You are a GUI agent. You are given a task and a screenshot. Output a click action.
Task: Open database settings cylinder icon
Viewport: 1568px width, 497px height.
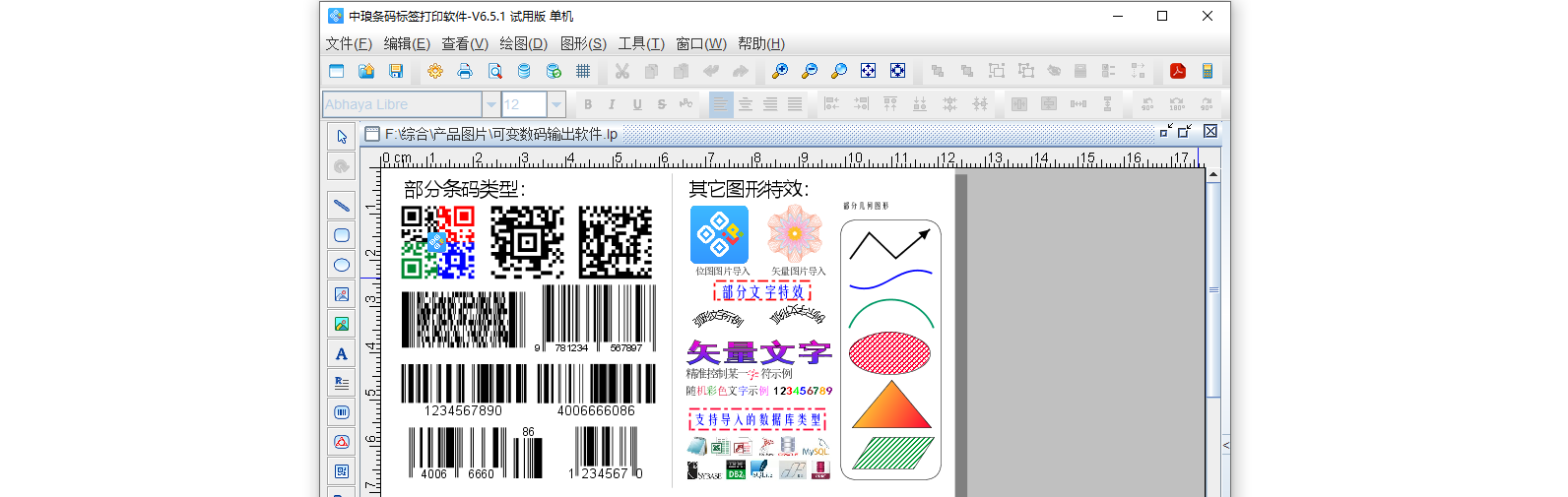tap(524, 71)
